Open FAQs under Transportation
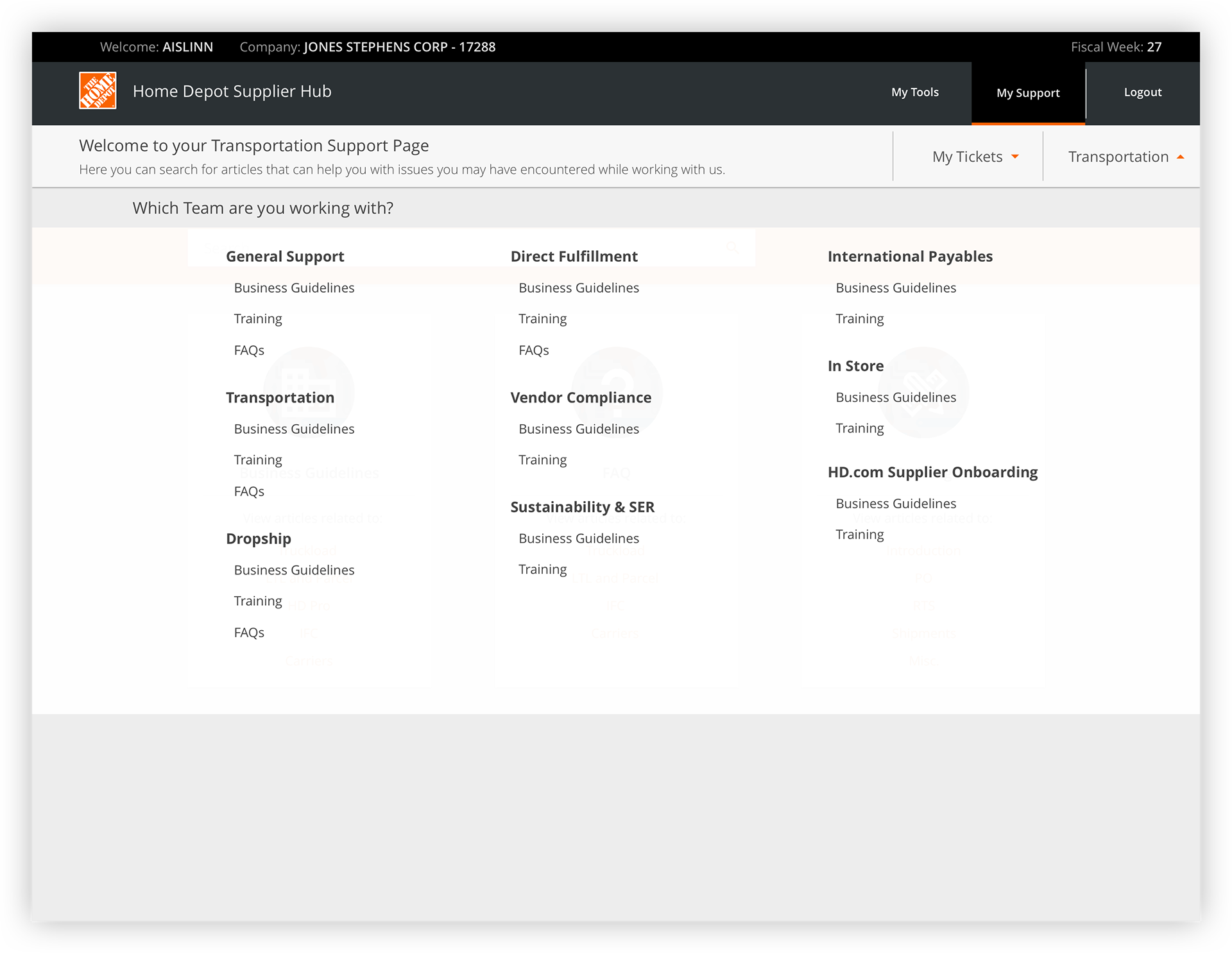This screenshot has height=953, width=1232. point(249,492)
